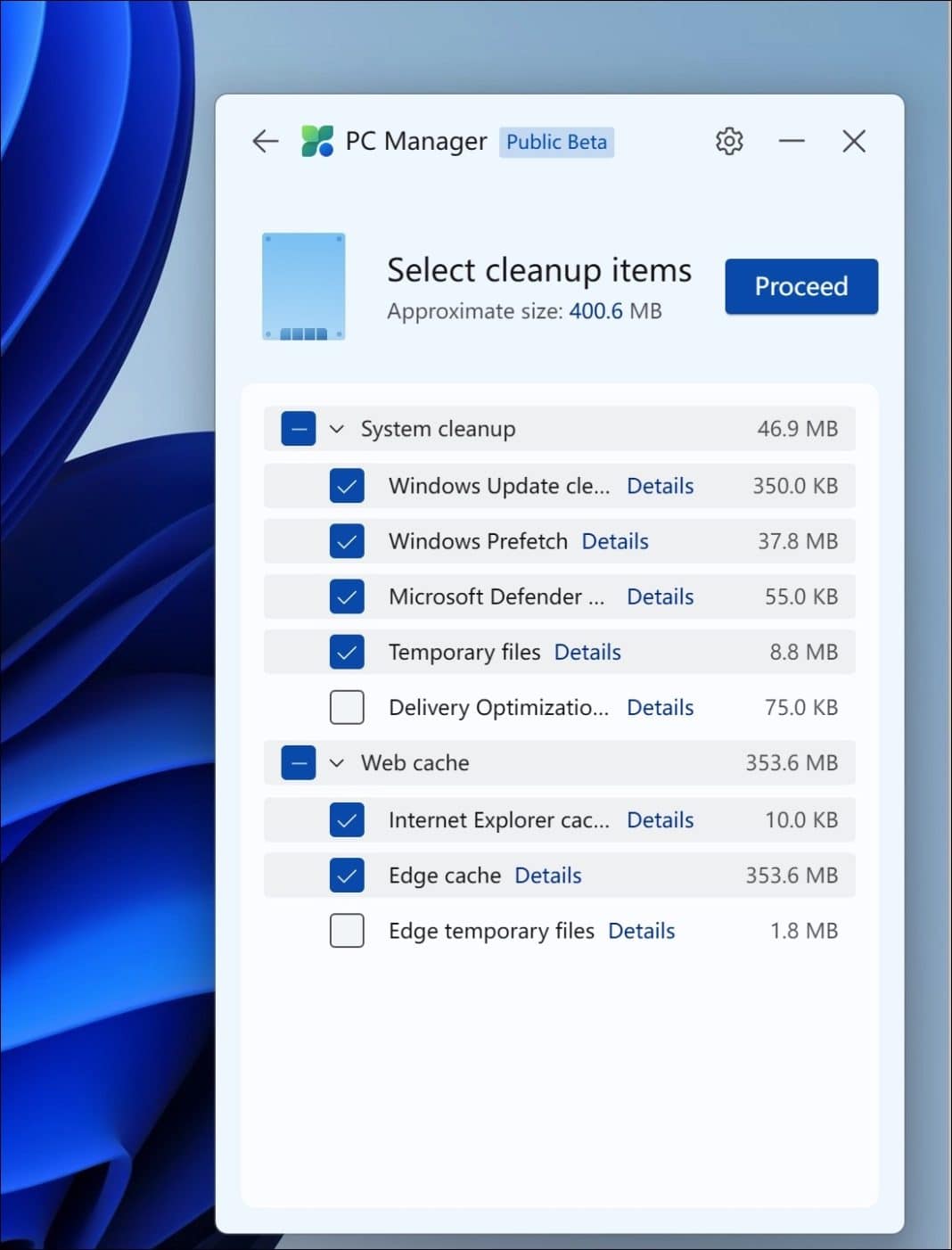The height and width of the screenshot is (1250, 952).
Task: Collapse the Web cache section
Action: (x=337, y=763)
